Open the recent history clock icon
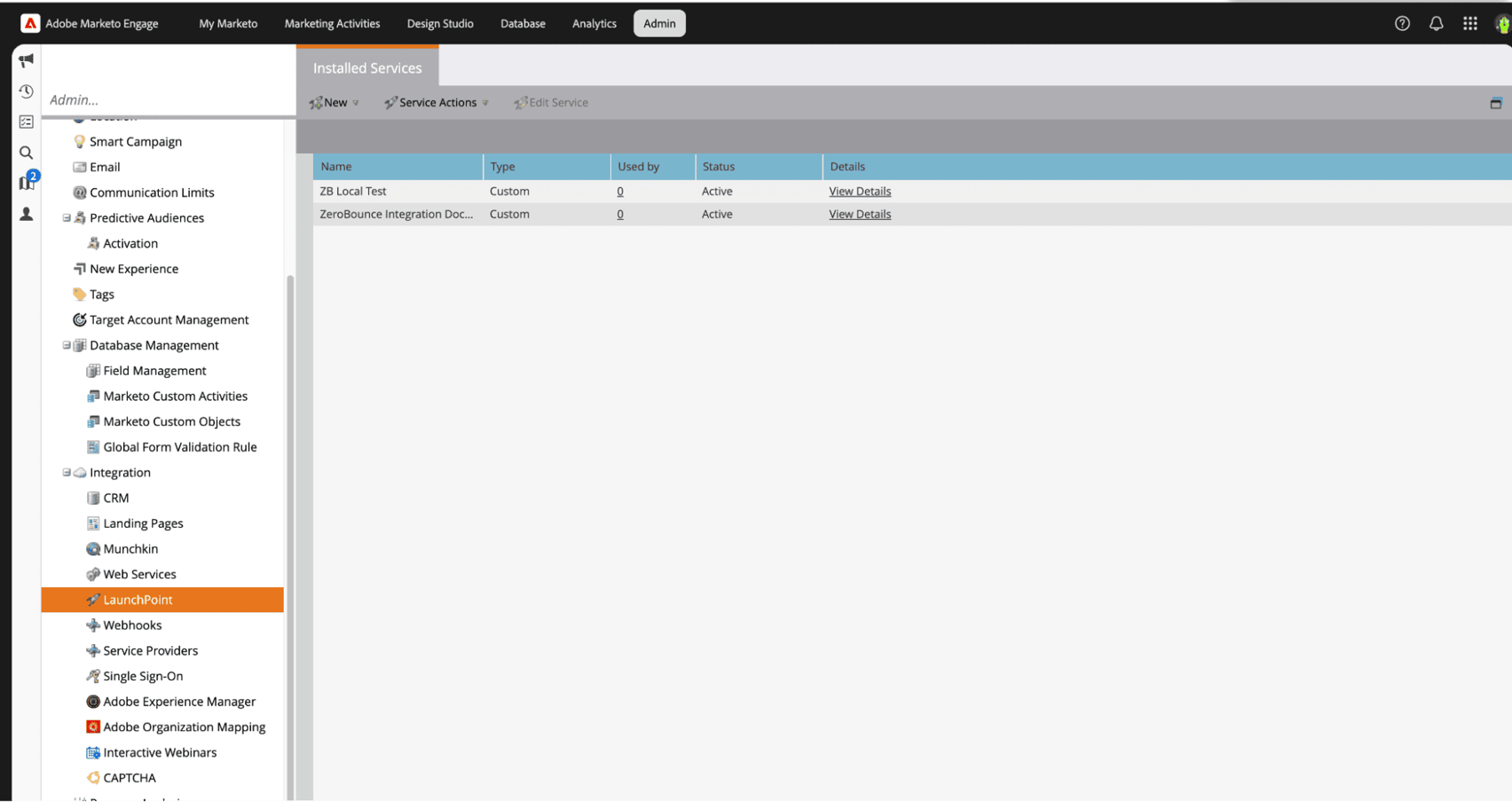 point(26,91)
